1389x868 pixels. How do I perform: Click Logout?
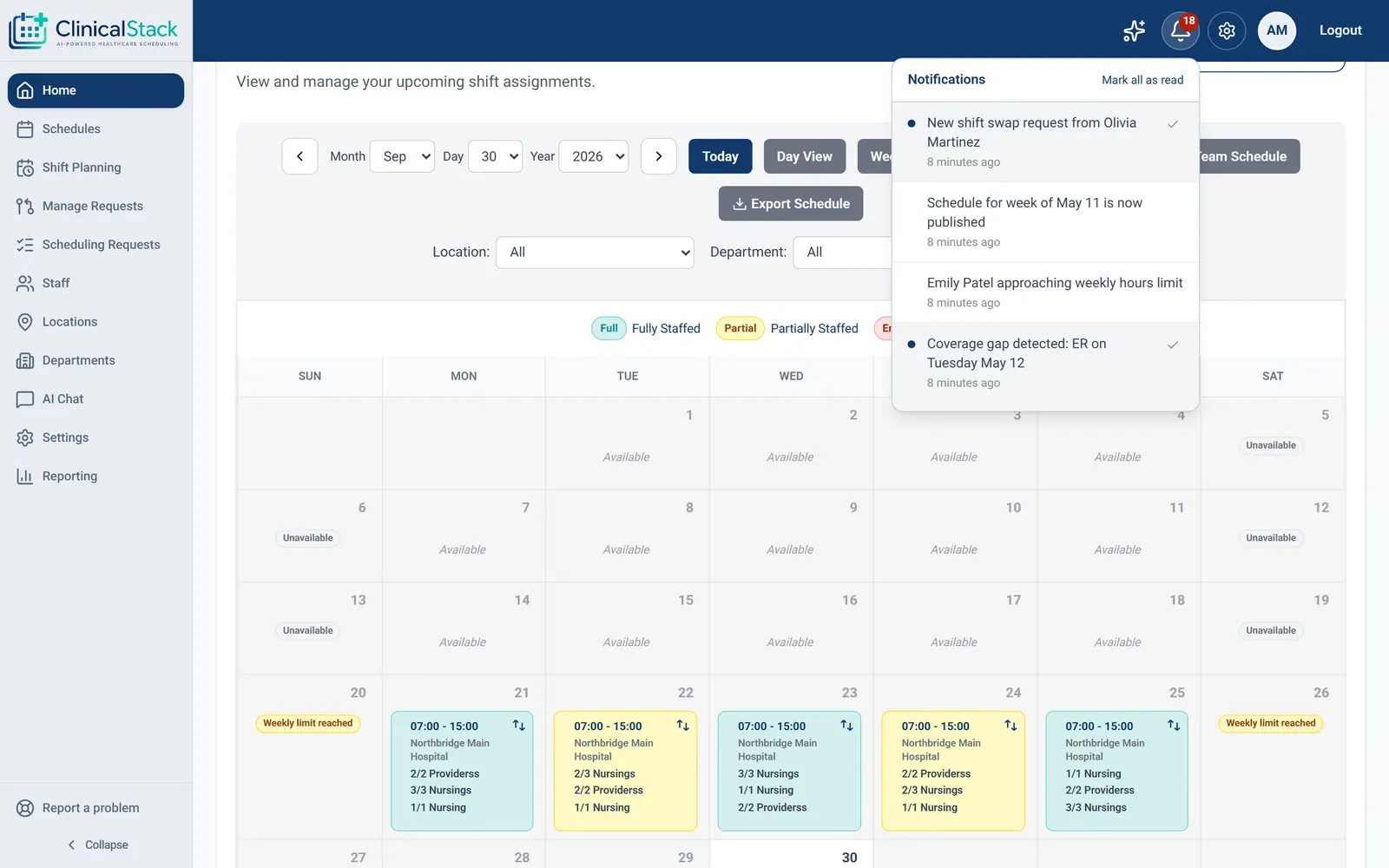coord(1340,30)
